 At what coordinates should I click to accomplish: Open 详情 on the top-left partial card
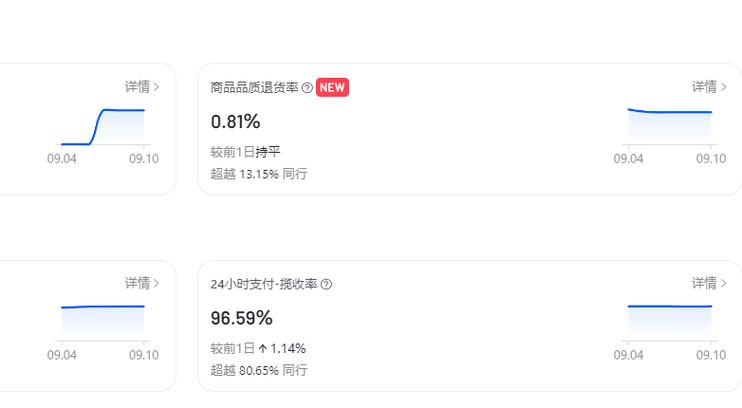click(x=142, y=87)
